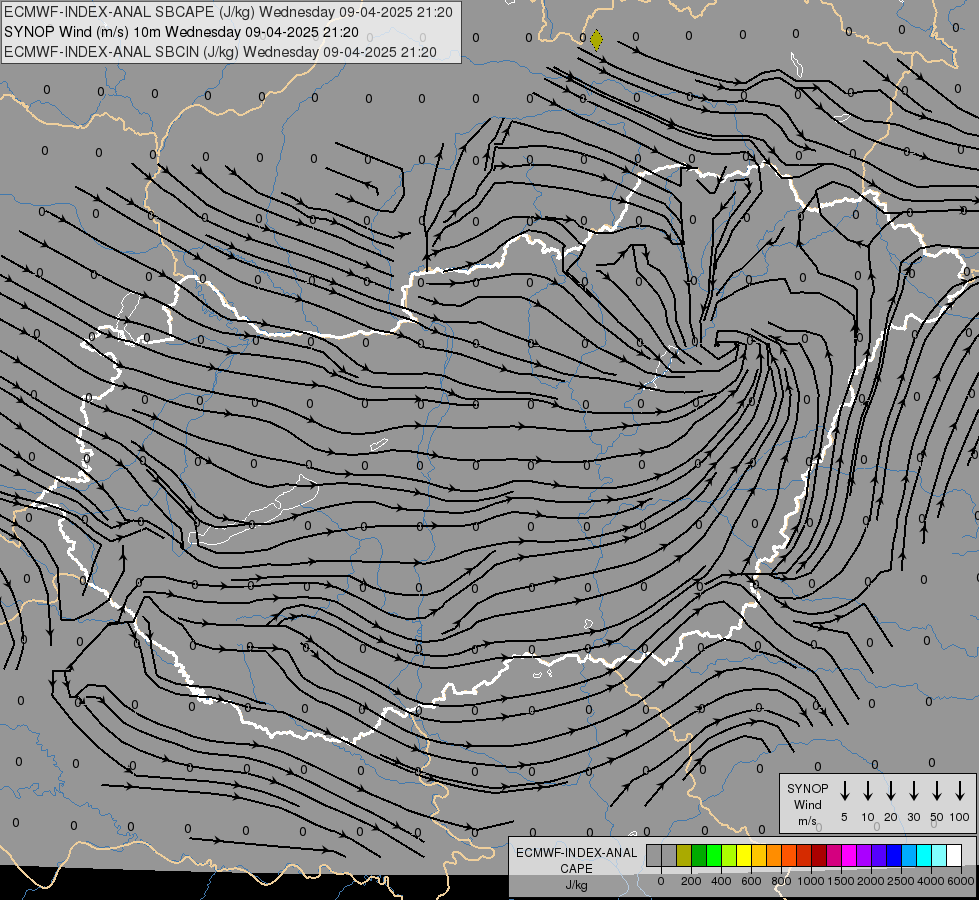This screenshot has width=979, height=900.
Task: Choose the orange CAPE legend swatch
Action: pos(774,855)
